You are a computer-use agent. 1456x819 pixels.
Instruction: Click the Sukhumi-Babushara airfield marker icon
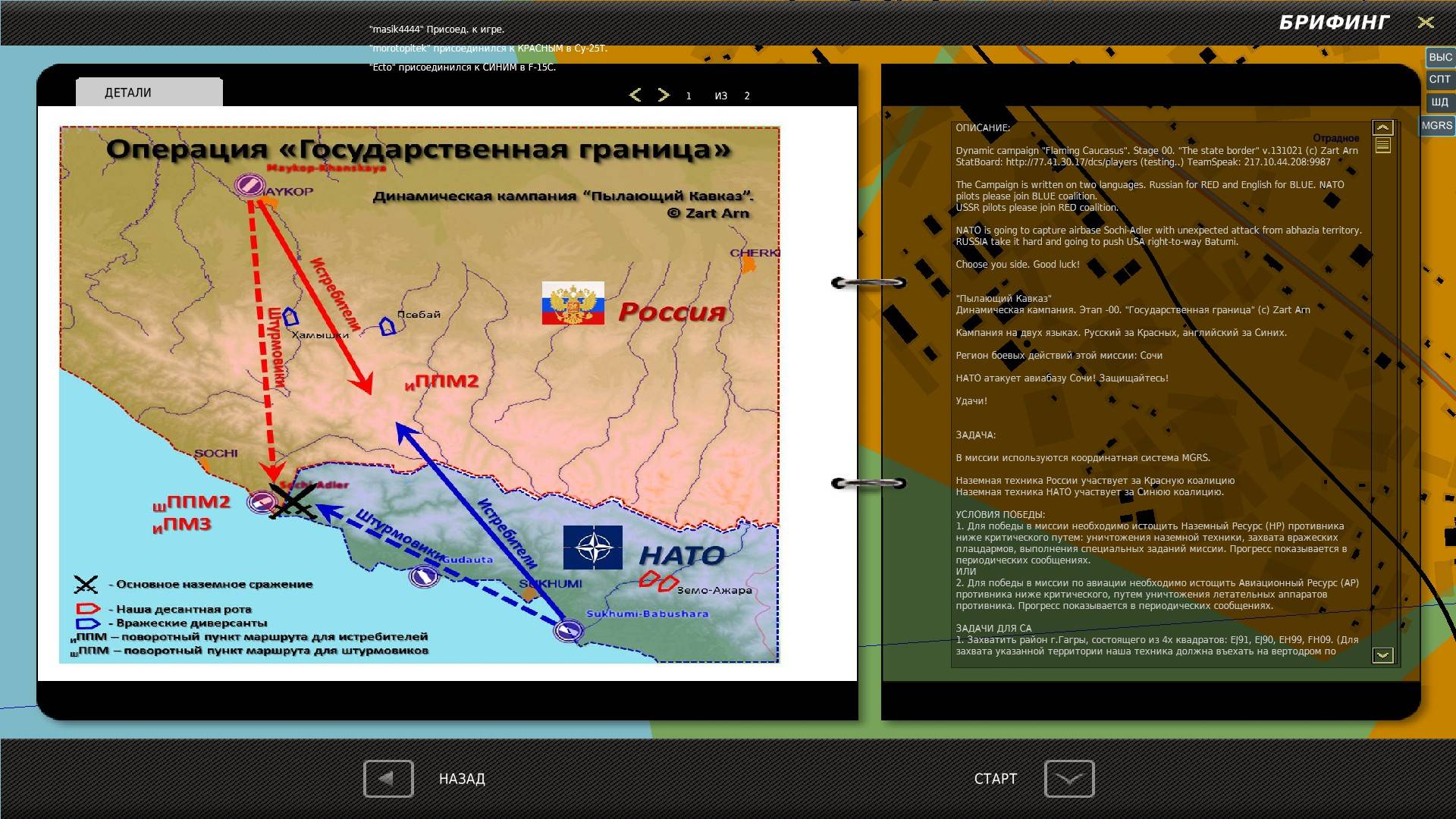tap(568, 629)
